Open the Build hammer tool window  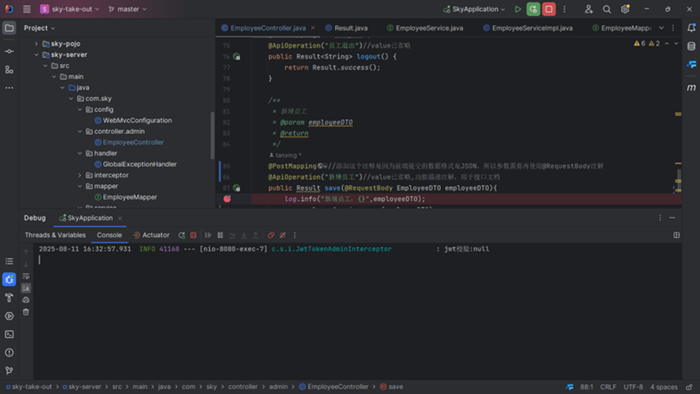click(9, 298)
